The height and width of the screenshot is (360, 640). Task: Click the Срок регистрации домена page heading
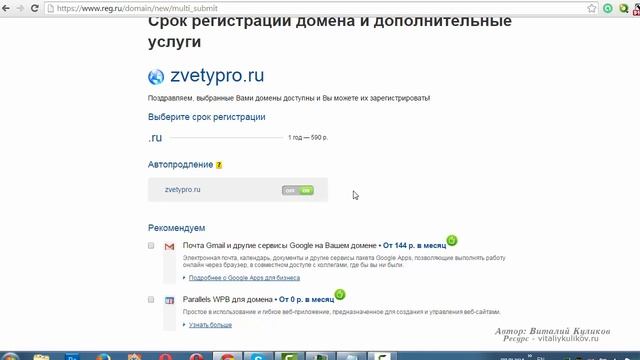(330, 32)
